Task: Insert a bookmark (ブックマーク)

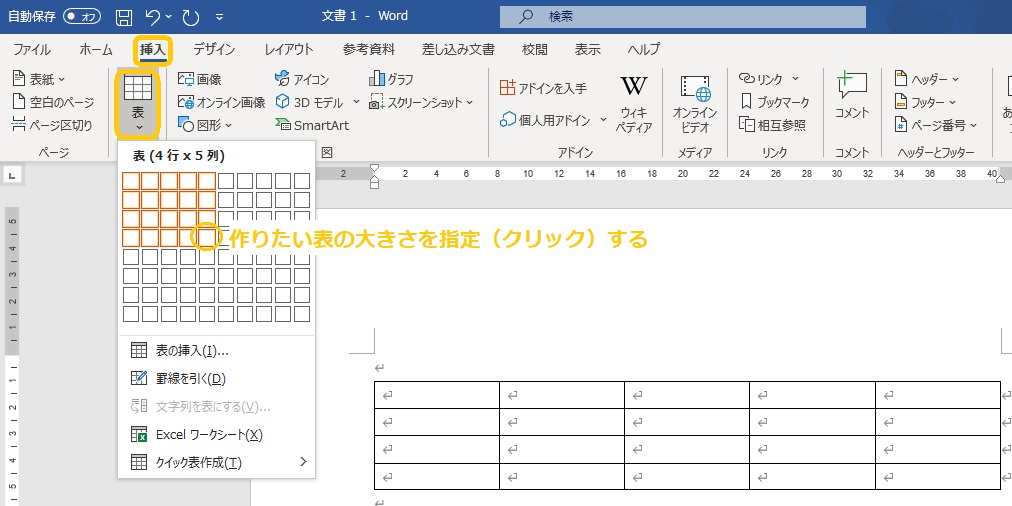Action: click(x=775, y=101)
